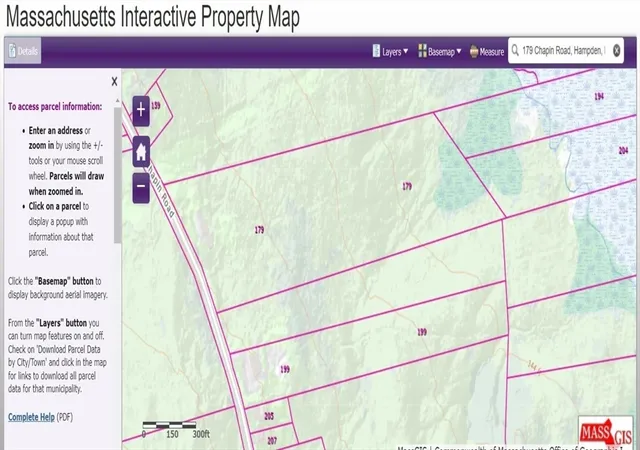Select the highlighted parcel 199 label
This screenshot has width=640, height=450.
click(x=285, y=370)
